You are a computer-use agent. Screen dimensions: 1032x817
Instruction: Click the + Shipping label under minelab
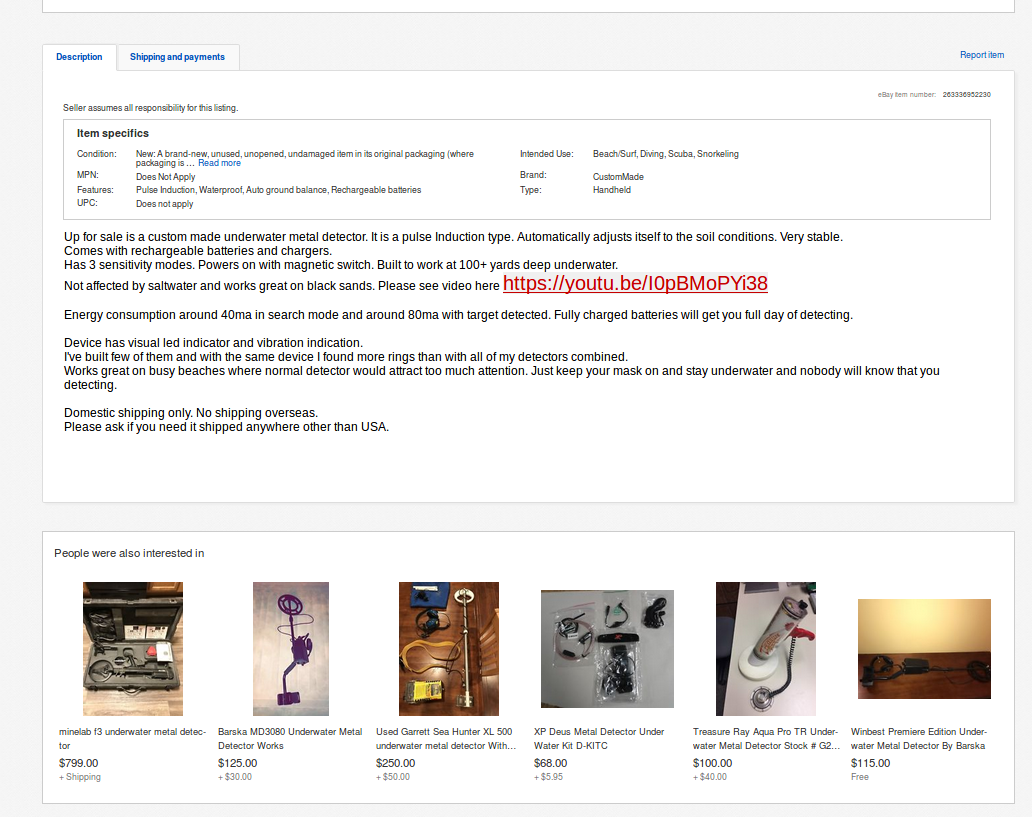(80, 777)
